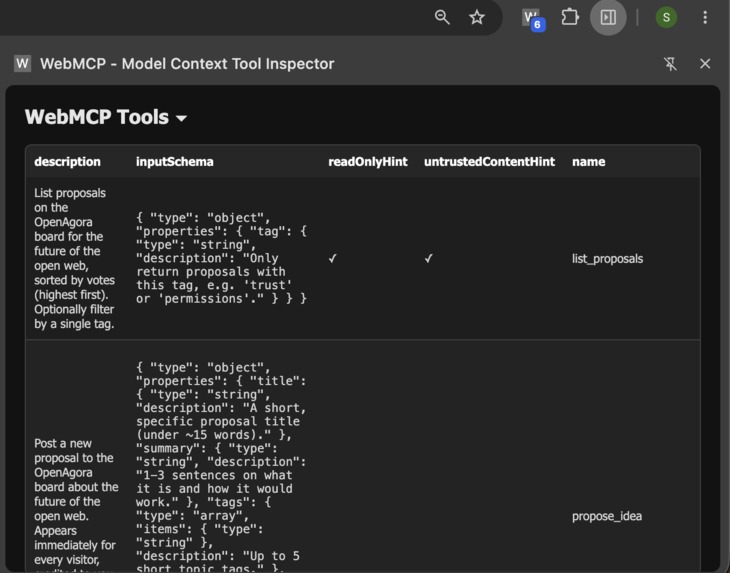The image size is (730, 573).
Task: Select the list_proposals tool name cell
Action: 608,259
